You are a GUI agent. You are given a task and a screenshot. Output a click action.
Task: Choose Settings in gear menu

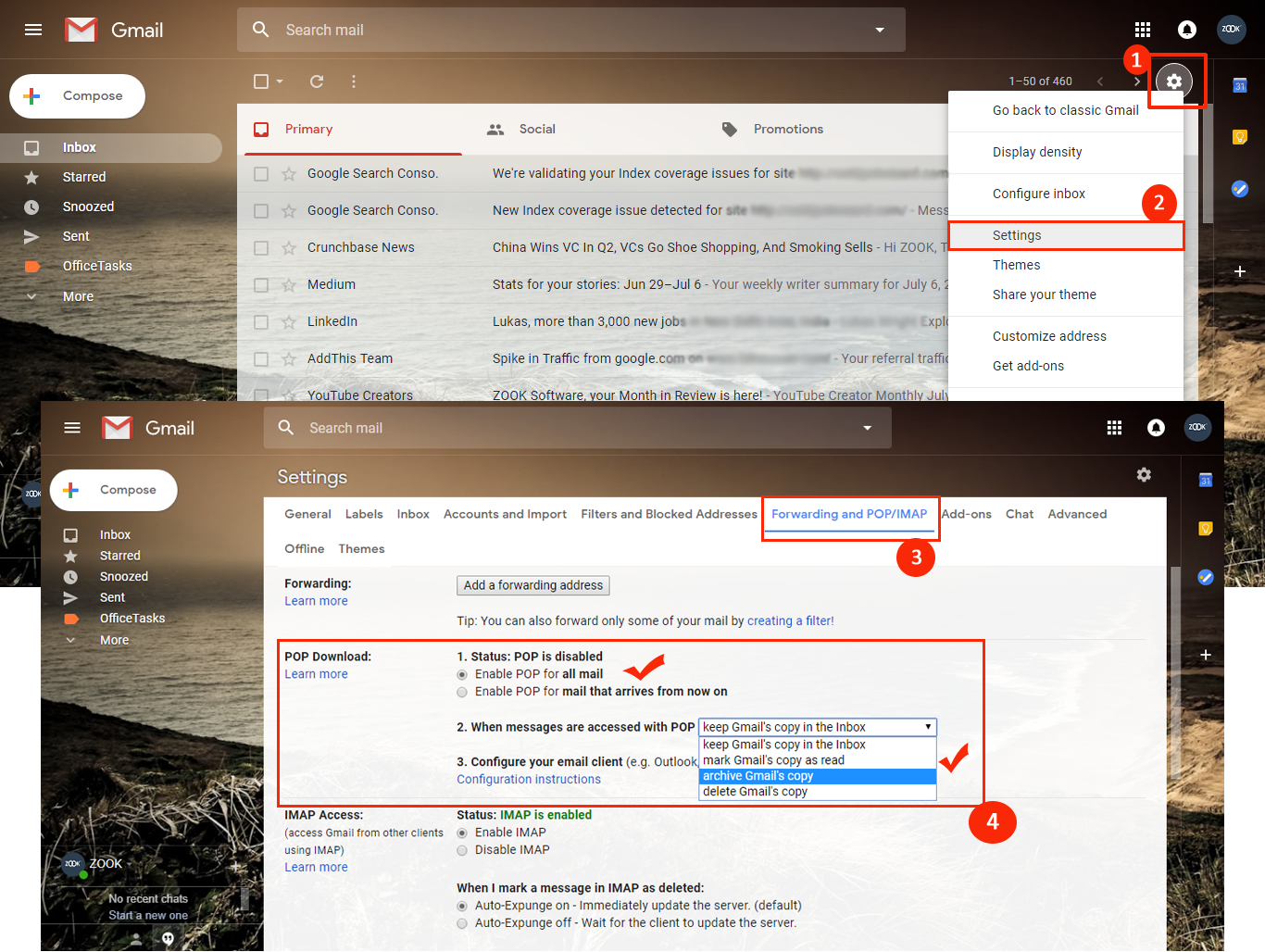click(x=1066, y=235)
